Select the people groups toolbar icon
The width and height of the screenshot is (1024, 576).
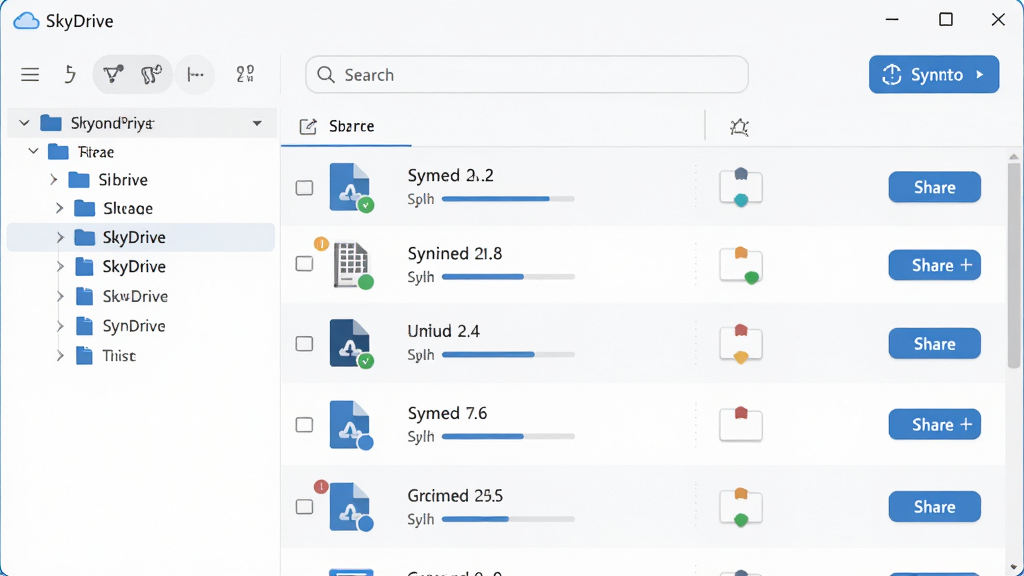click(x=152, y=74)
